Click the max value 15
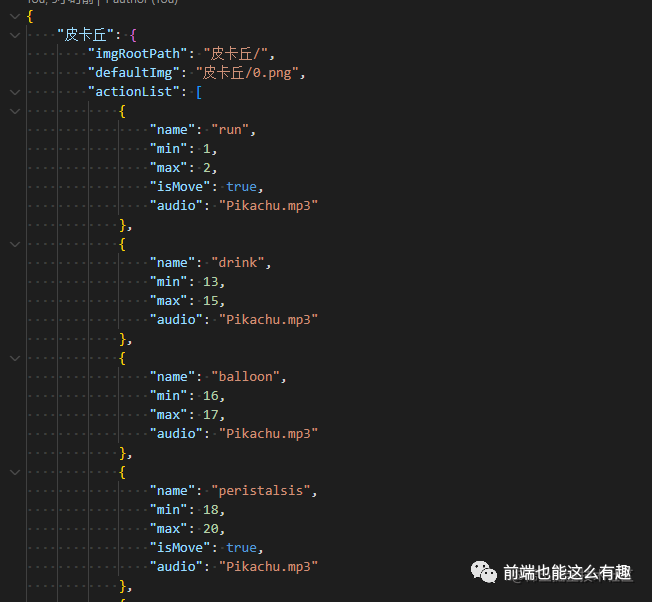 [x=210, y=301]
